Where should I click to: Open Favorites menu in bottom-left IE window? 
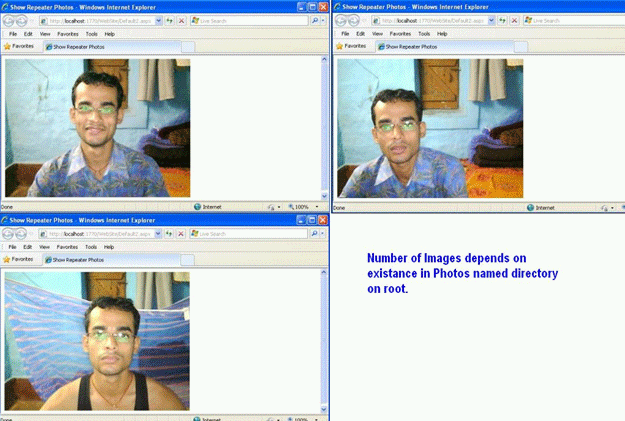point(67,247)
